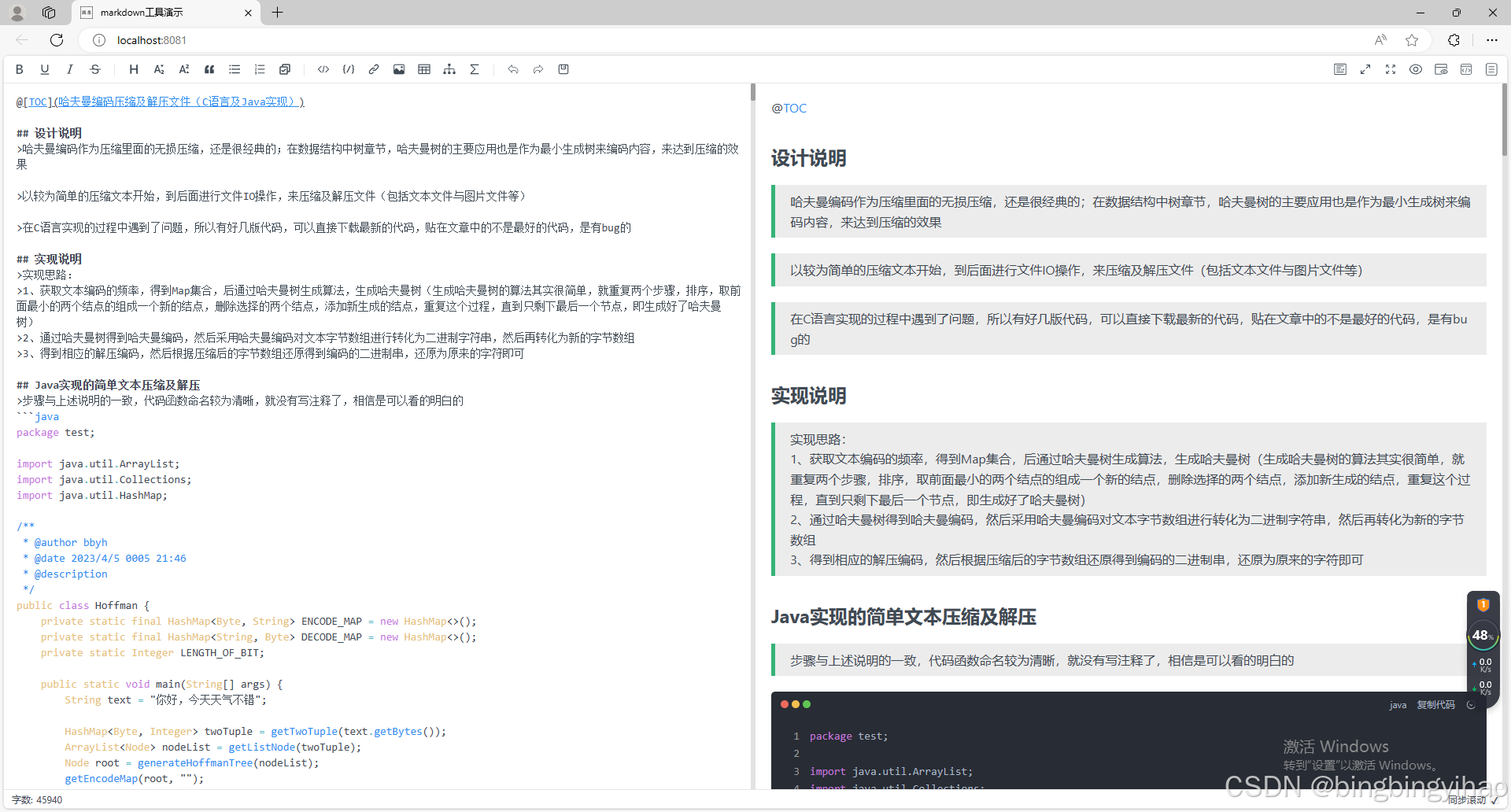Open the tab actions workspace icon
1511x812 pixels.
point(49,13)
